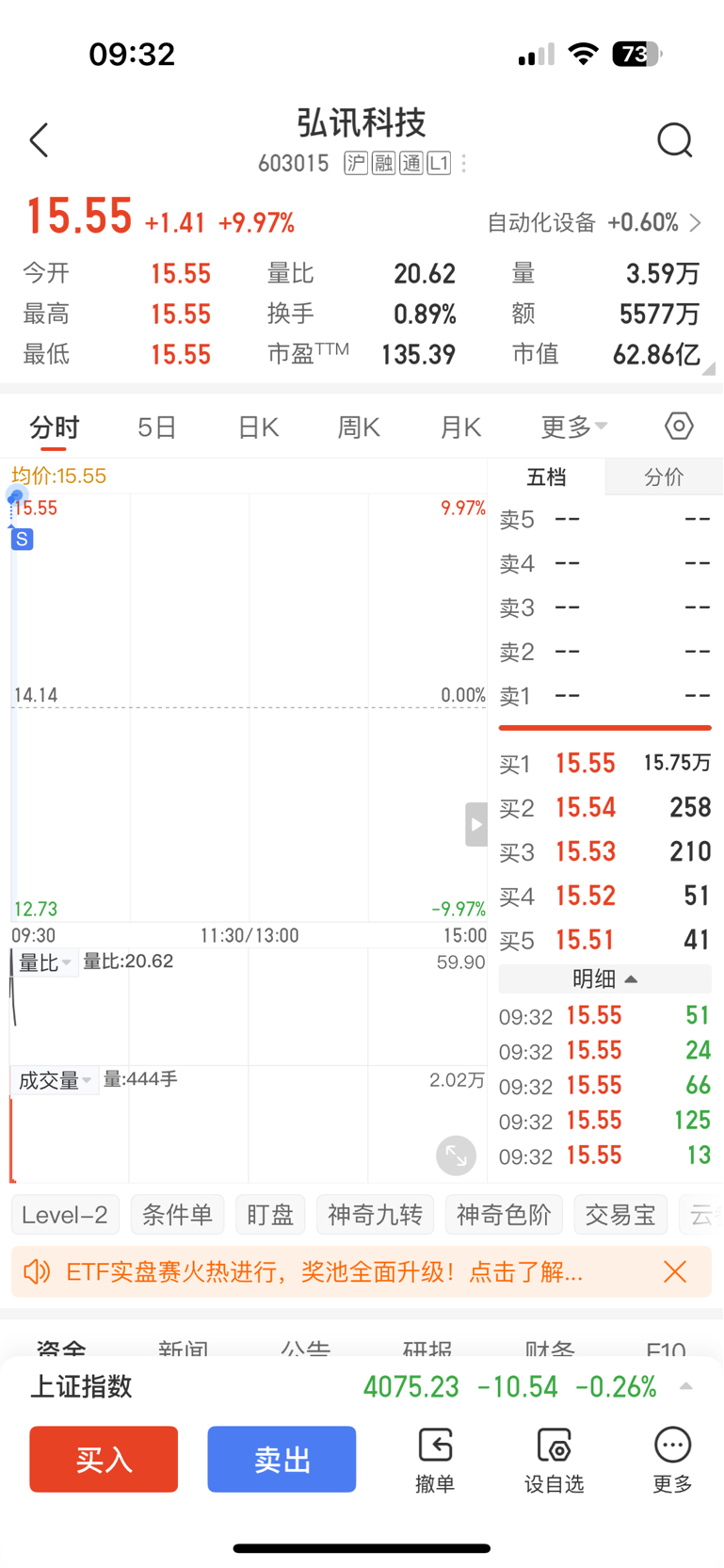Open 量比 indicator dropdown
724x1568 pixels.
coord(45,962)
